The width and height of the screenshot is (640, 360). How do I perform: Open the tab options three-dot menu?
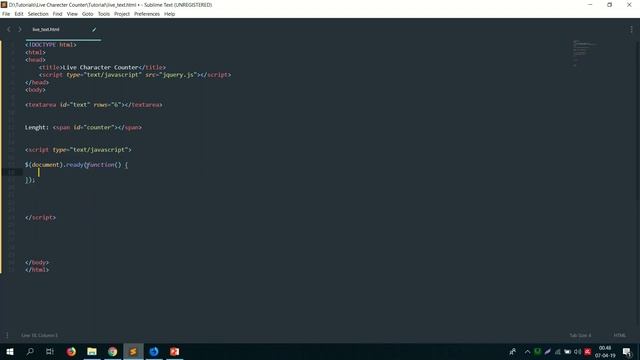click(x=631, y=29)
